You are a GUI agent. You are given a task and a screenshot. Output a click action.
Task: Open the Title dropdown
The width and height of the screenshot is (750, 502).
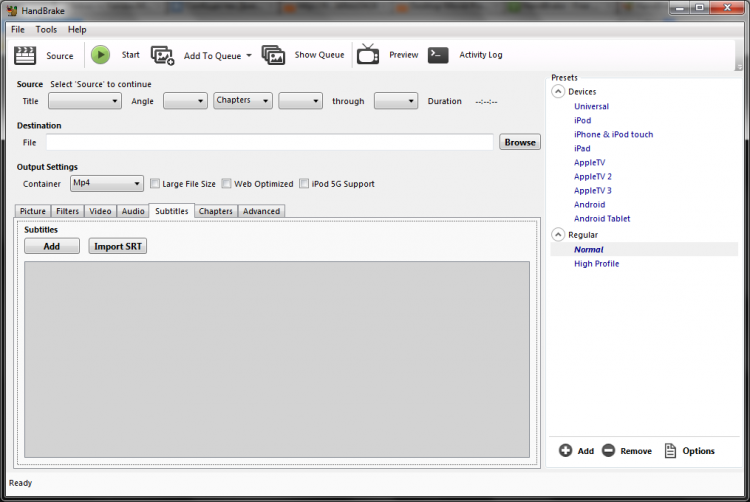[x=85, y=101]
